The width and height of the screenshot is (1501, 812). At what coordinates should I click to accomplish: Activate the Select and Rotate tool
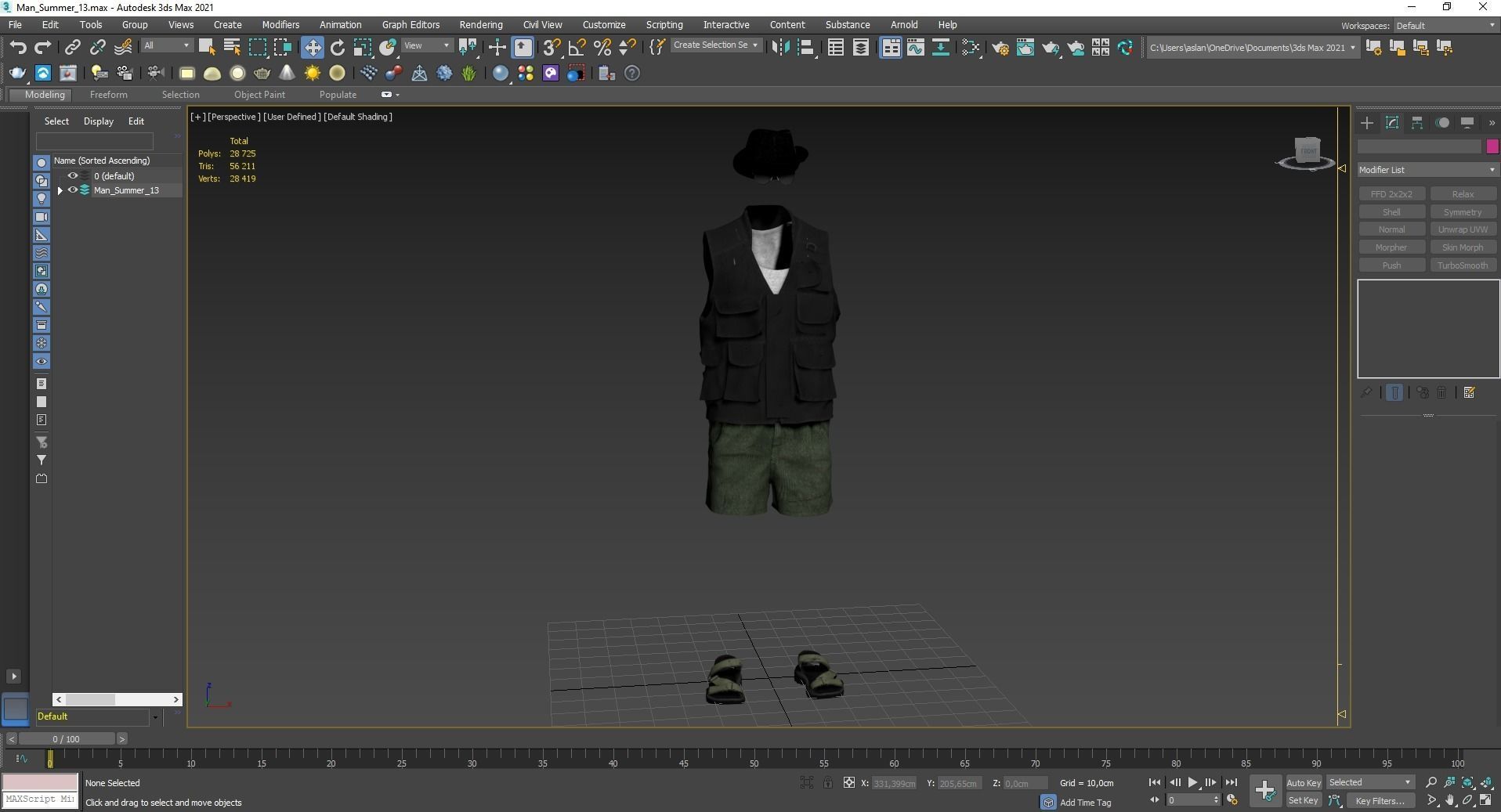click(x=338, y=48)
